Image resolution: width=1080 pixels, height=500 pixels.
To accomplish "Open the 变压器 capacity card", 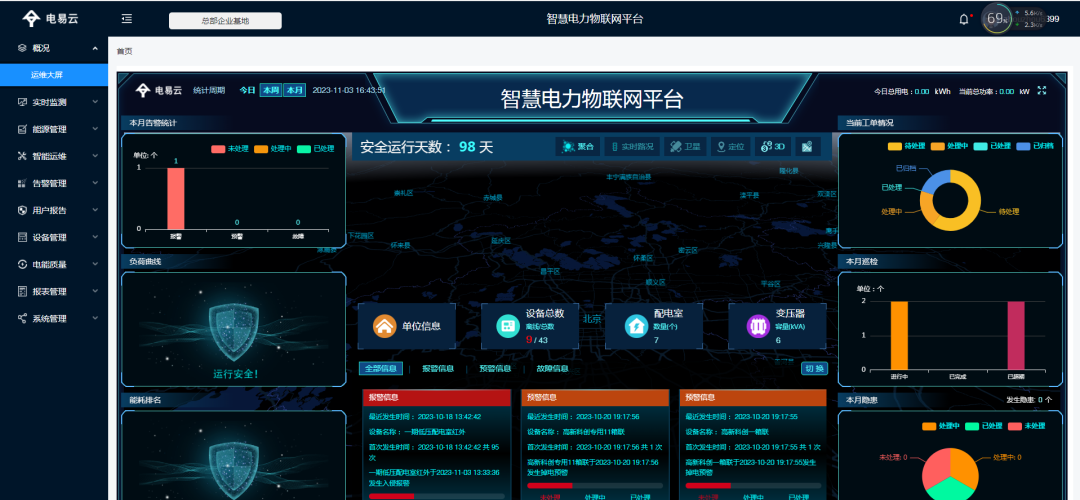I will coord(776,326).
